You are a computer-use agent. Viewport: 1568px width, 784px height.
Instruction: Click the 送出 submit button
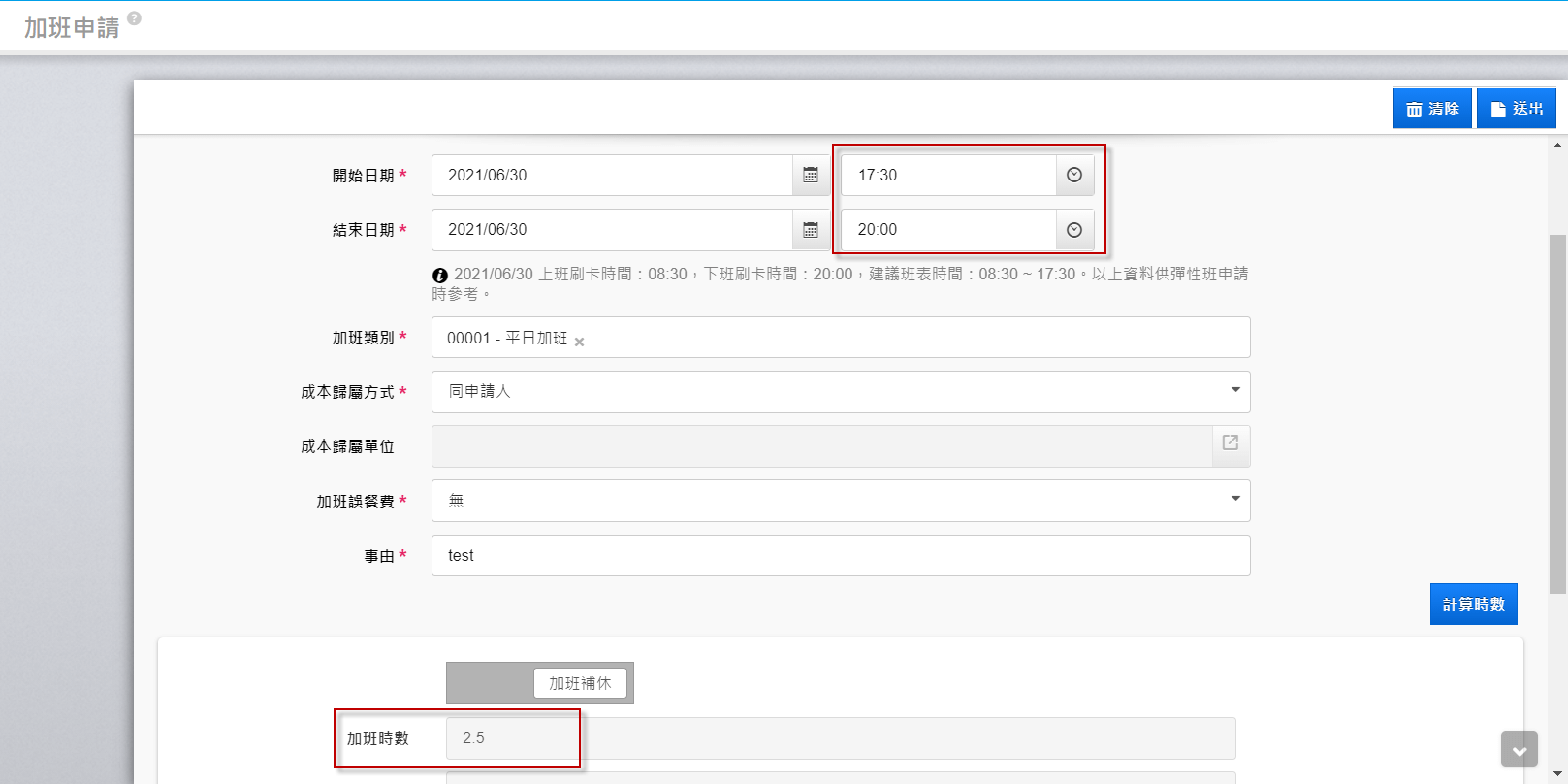[1517, 109]
